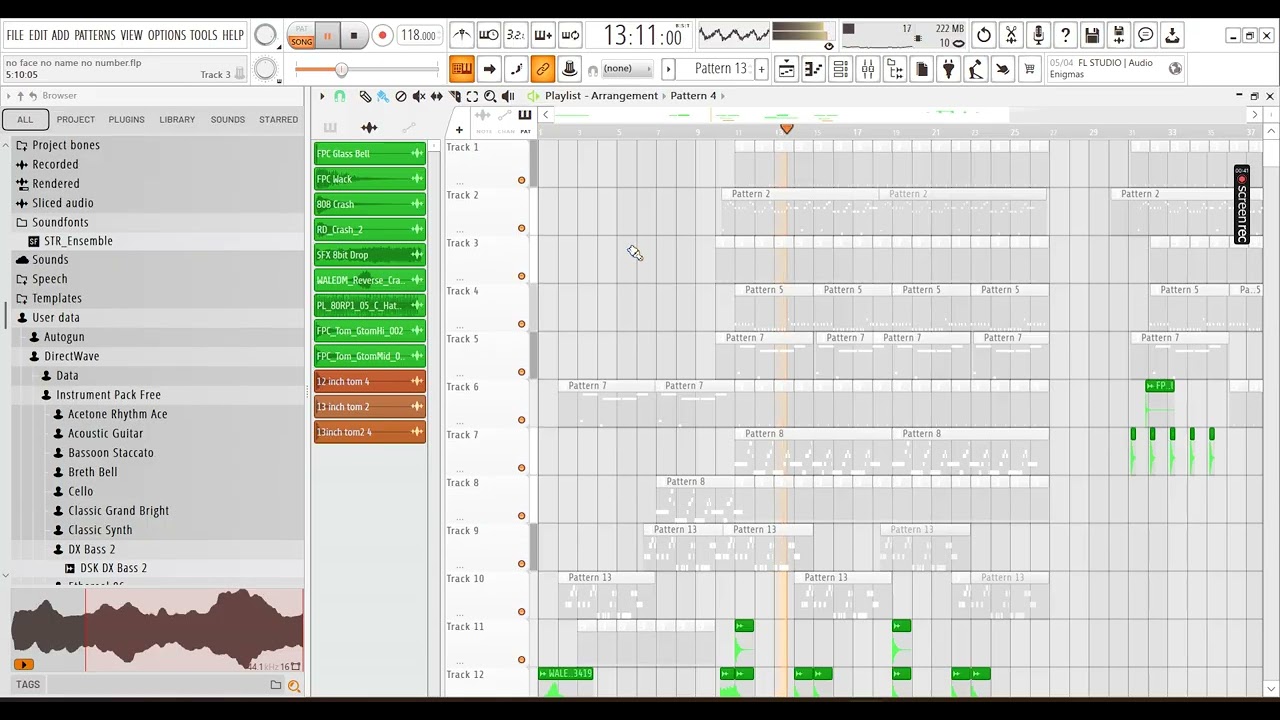The image size is (1280, 720).
Task: Pause playback with the pause button
Action: pyautogui.click(x=327, y=36)
